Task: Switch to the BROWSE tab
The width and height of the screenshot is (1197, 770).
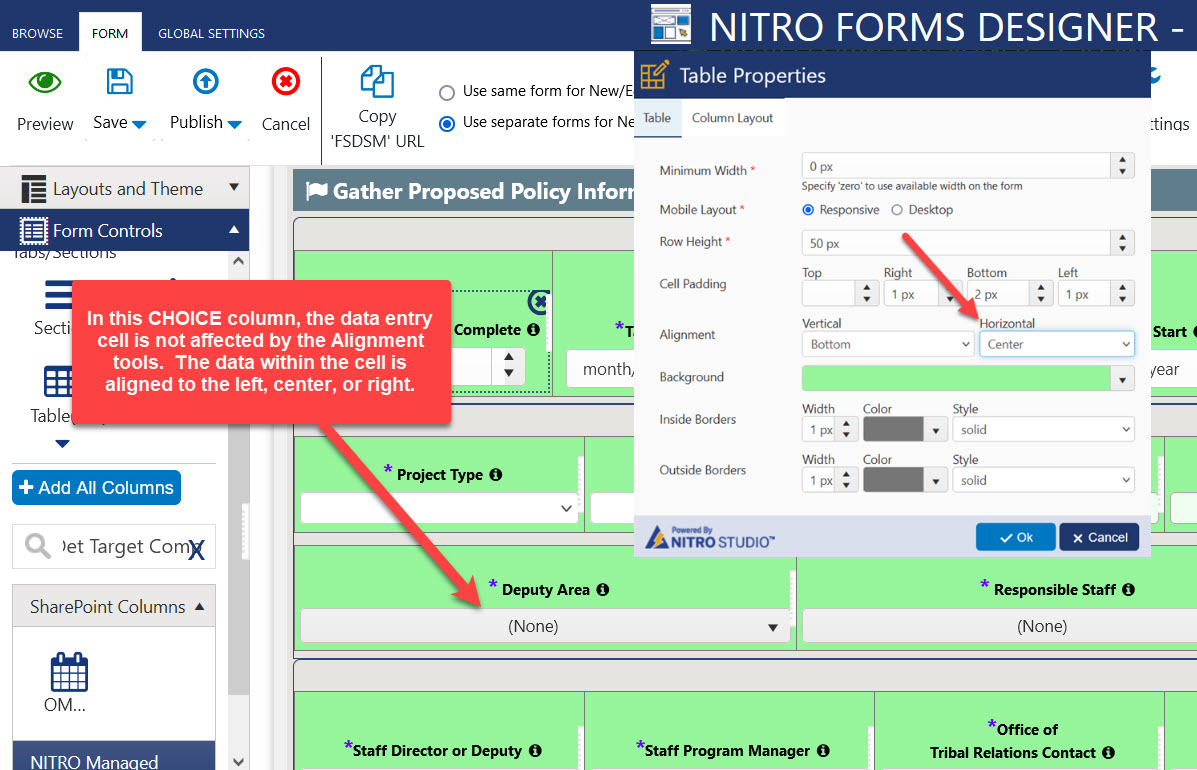Action: pyautogui.click(x=37, y=34)
